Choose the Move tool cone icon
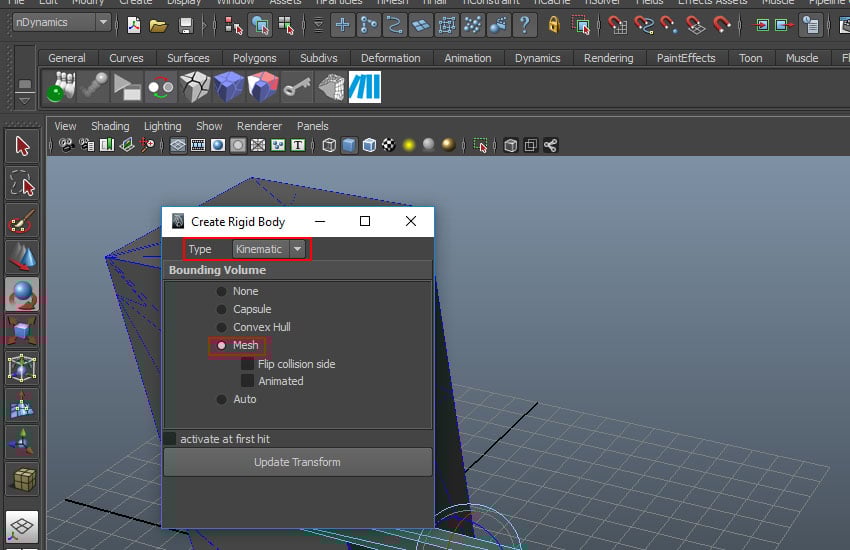850x550 pixels. click(x=22, y=257)
